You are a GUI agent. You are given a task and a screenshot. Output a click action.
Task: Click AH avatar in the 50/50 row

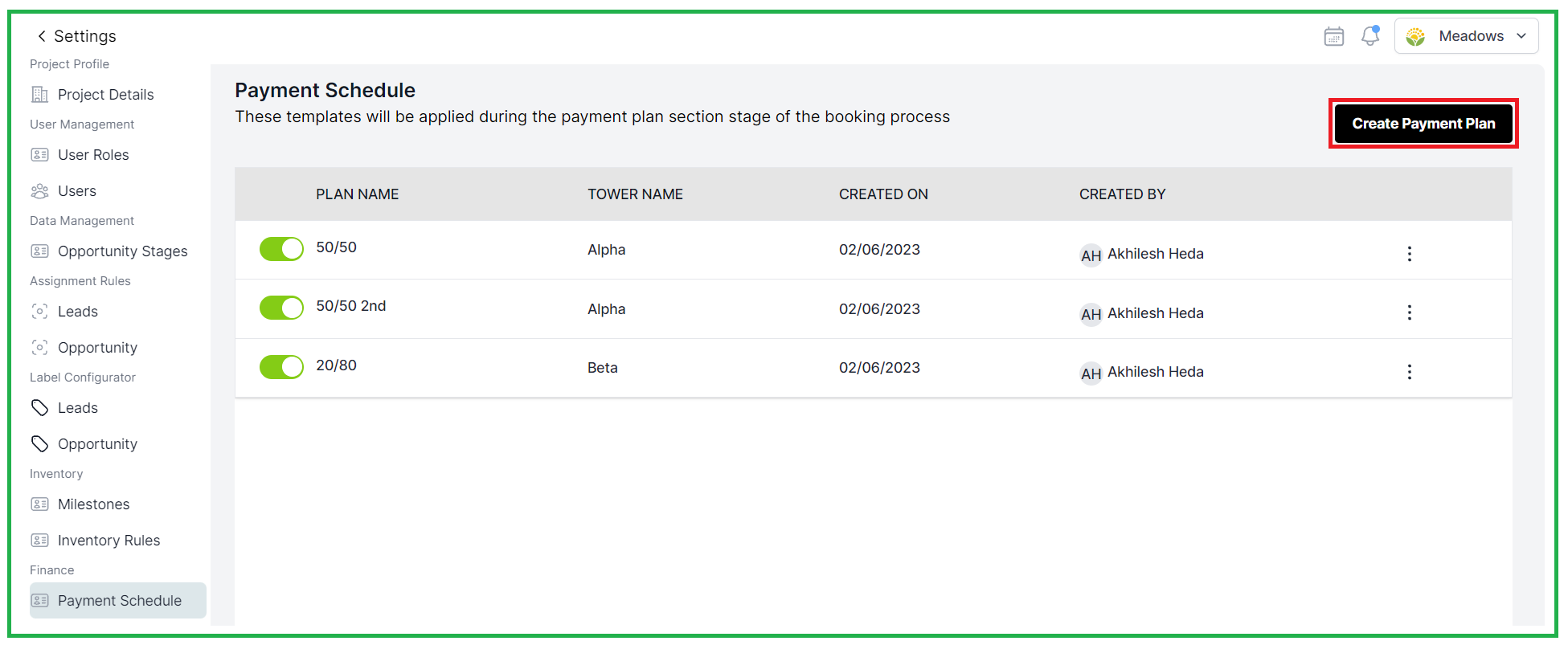pyautogui.click(x=1091, y=255)
